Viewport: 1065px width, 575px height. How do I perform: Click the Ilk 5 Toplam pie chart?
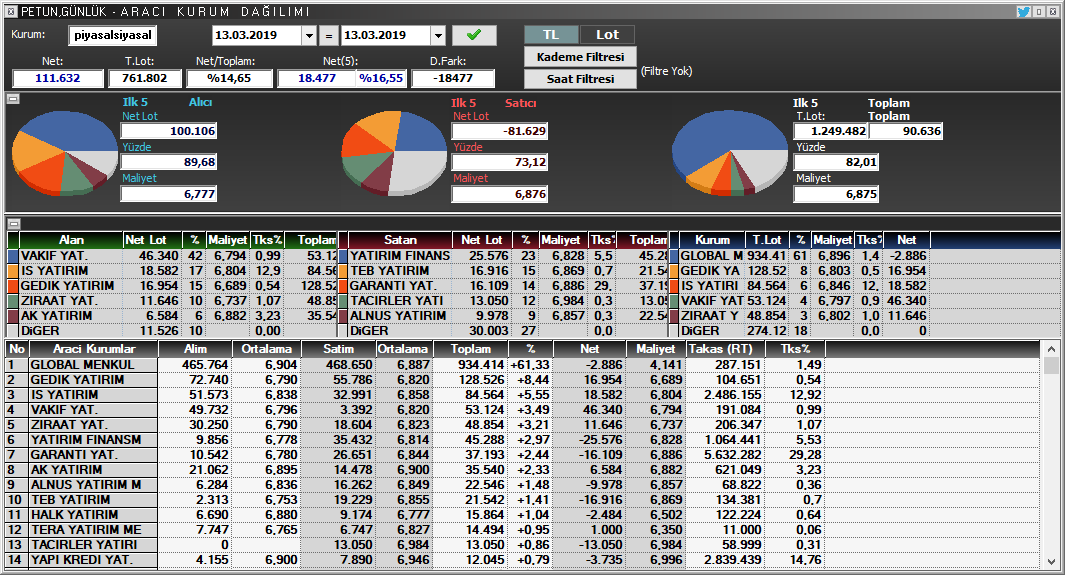(729, 152)
